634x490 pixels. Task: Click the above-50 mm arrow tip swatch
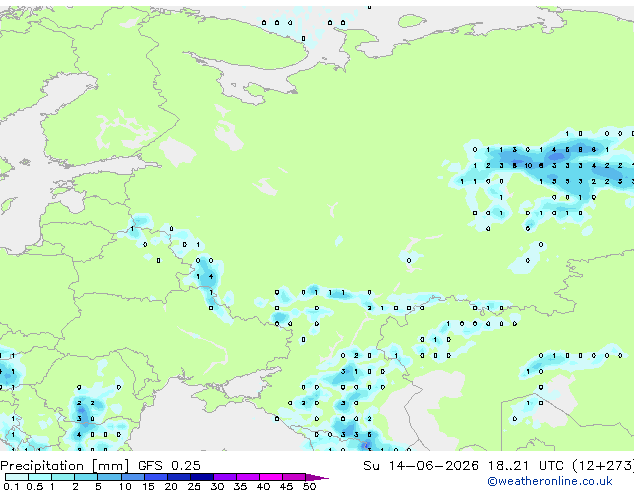pos(316,477)
